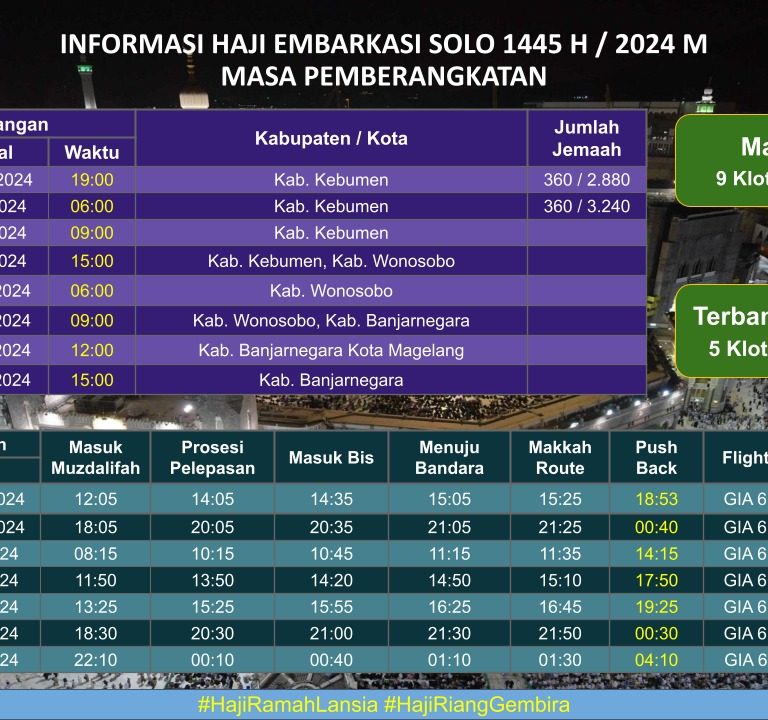Image resolution: width=768 pixels, height=720 pixels.
Task: Click the '360 / 3.240' jemaah count cell
Action: point(587,206)
